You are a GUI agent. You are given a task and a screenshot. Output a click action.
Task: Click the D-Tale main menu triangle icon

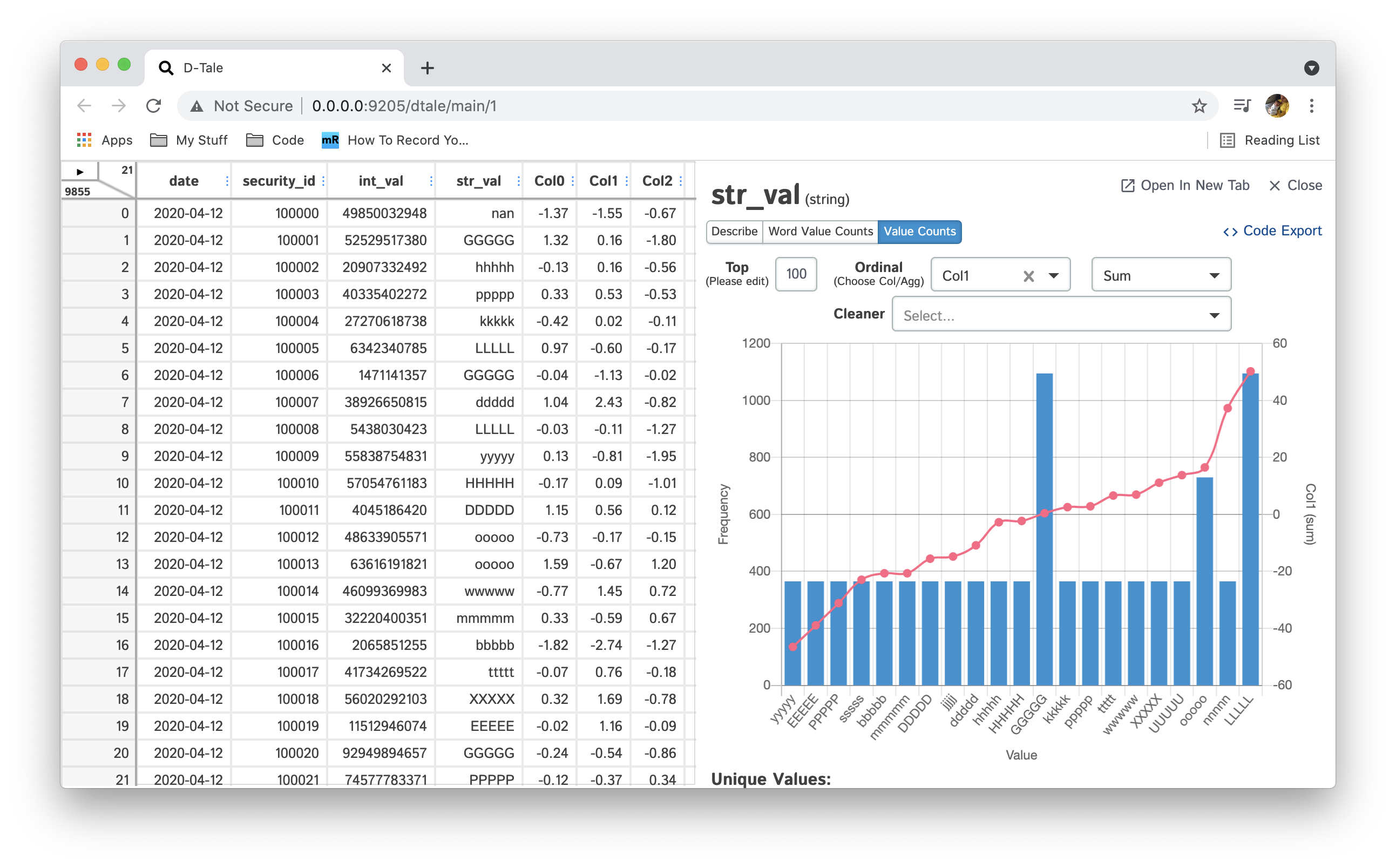(80, 172)
